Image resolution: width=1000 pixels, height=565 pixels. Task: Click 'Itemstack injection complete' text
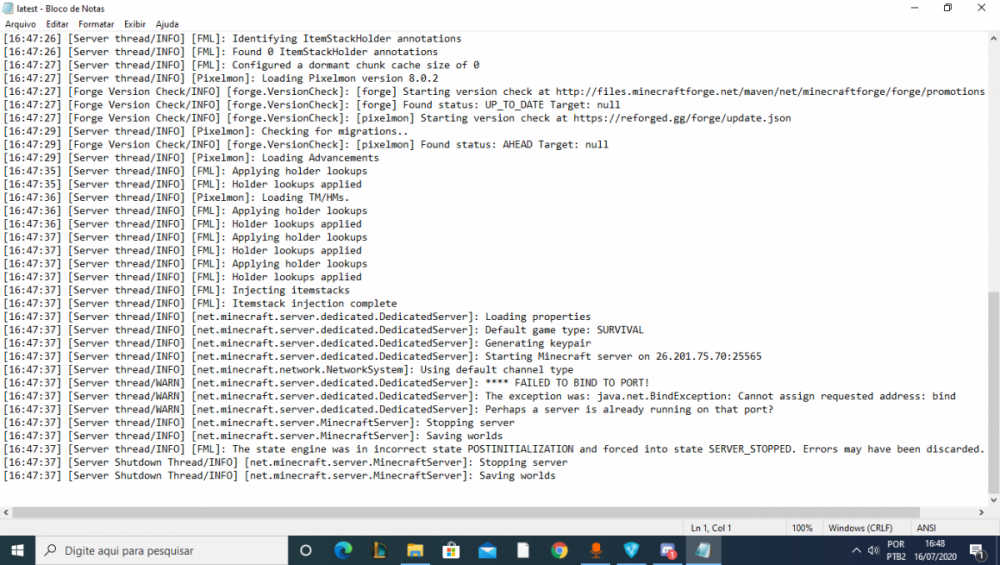point(314,304)
